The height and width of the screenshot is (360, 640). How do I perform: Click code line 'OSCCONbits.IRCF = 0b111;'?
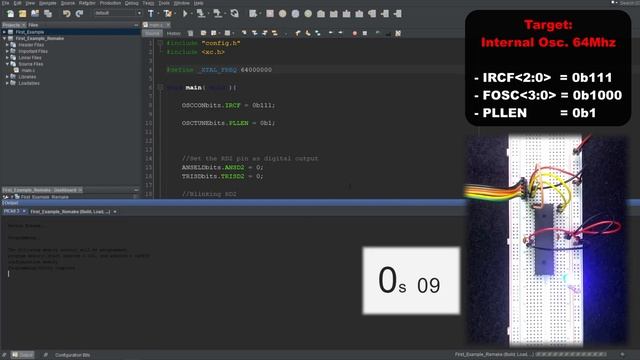point(228,105)
